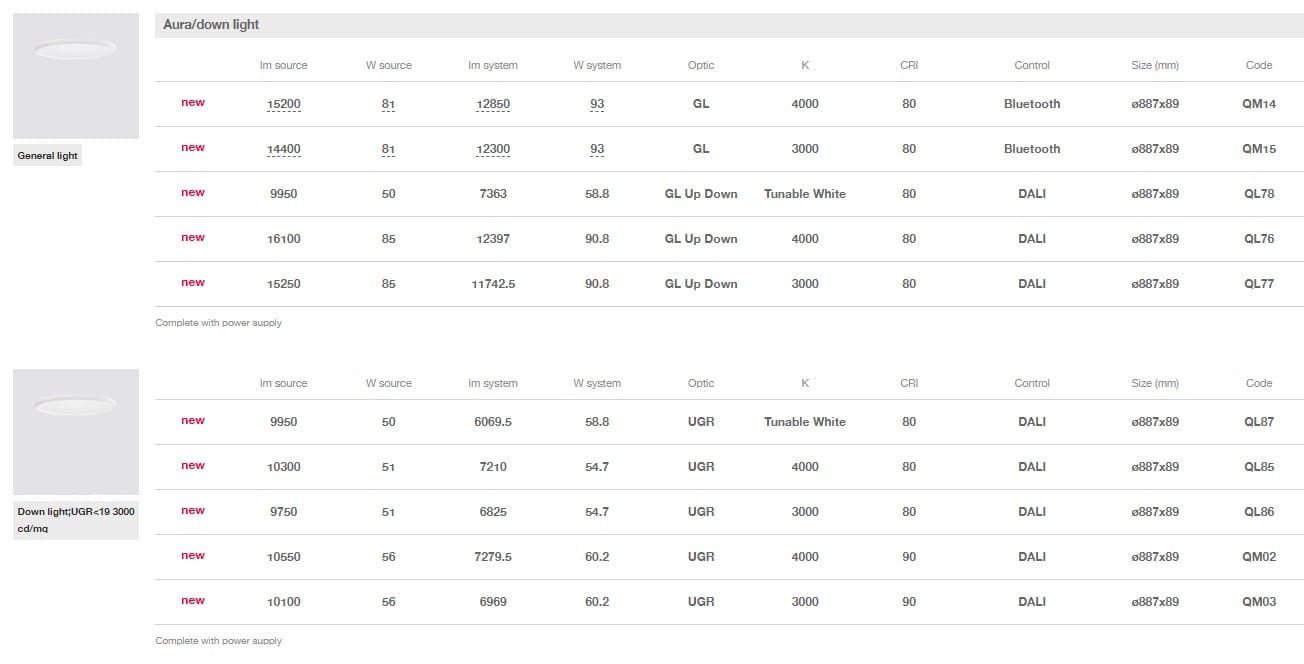Click the Aura/down light section header

pos(211,24)
